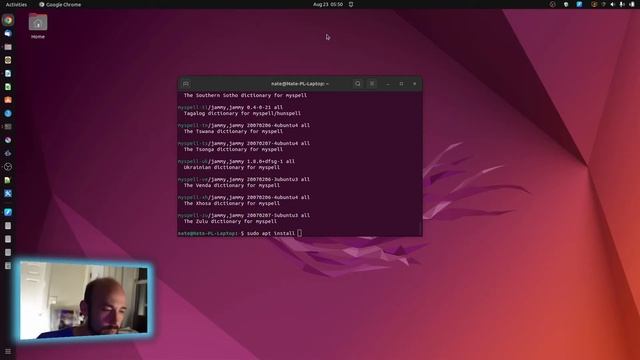Open the terminal hamburger menu
Image resolution: width=640 pixels, height=360 pixels.
click(x=372, y=84)
